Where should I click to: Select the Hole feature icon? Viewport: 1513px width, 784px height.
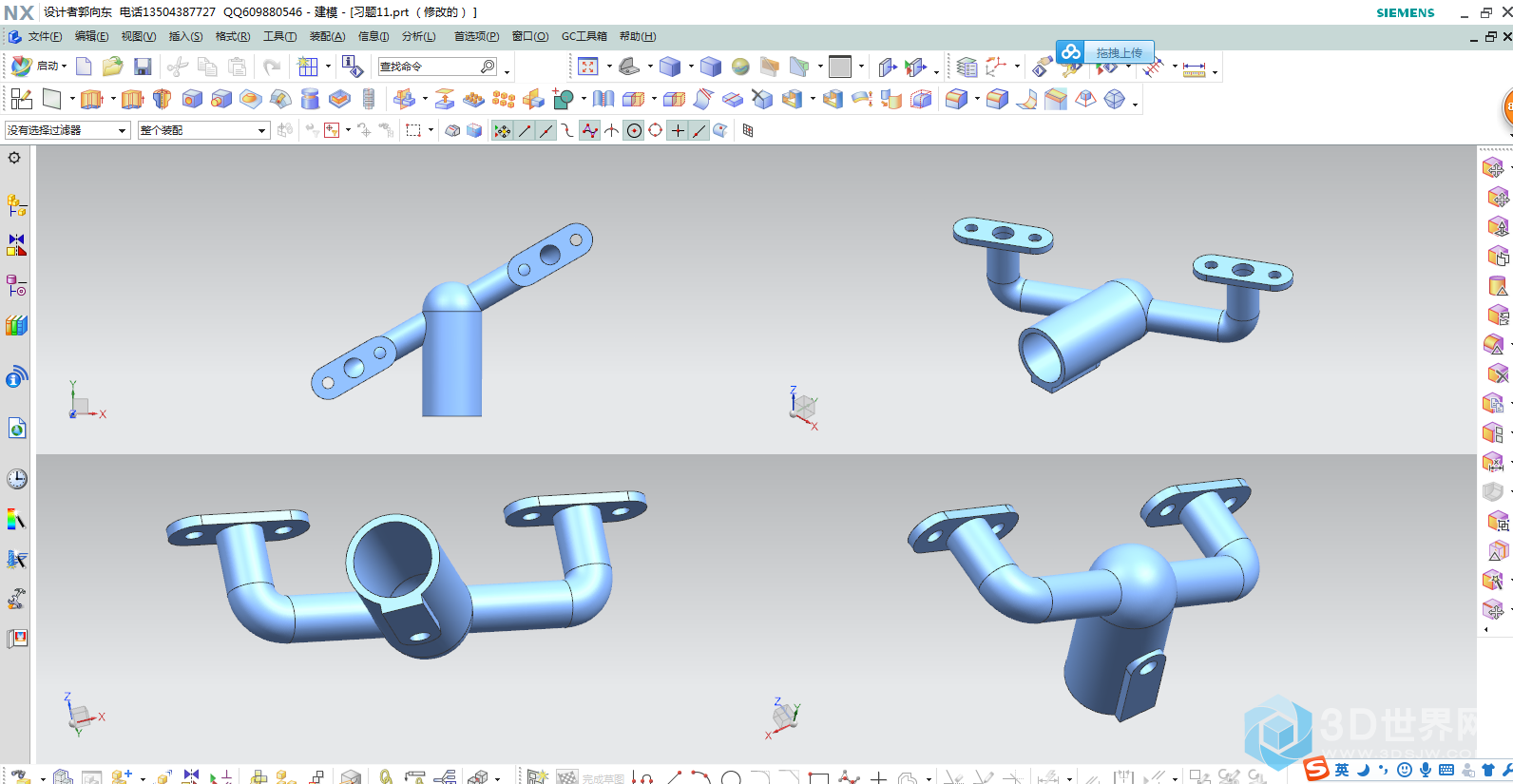point(192,99)
